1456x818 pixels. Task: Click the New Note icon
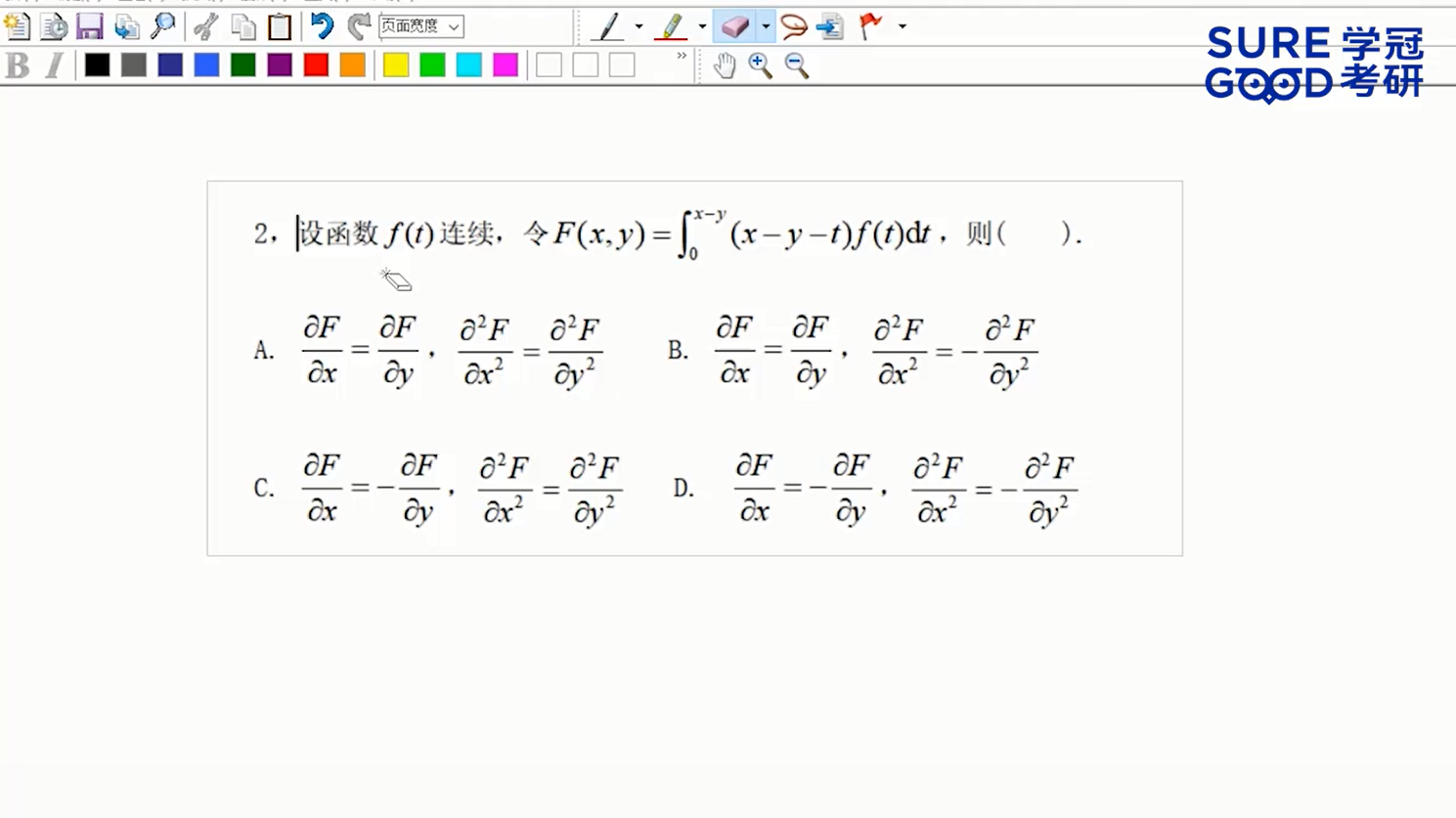click(17, 26)
